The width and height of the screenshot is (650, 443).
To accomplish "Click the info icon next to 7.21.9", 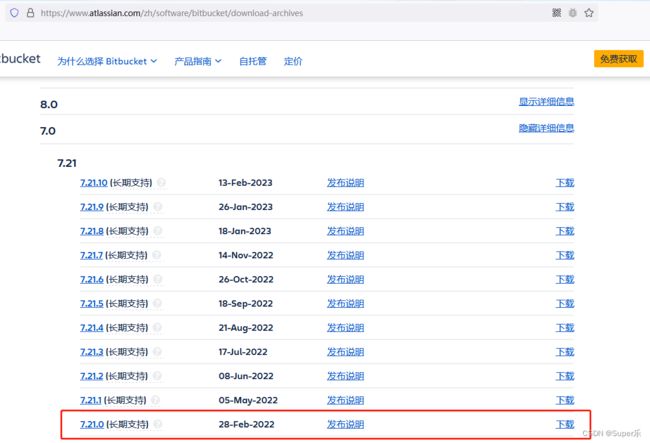I will pyautogui.click(x=158, y=206).
